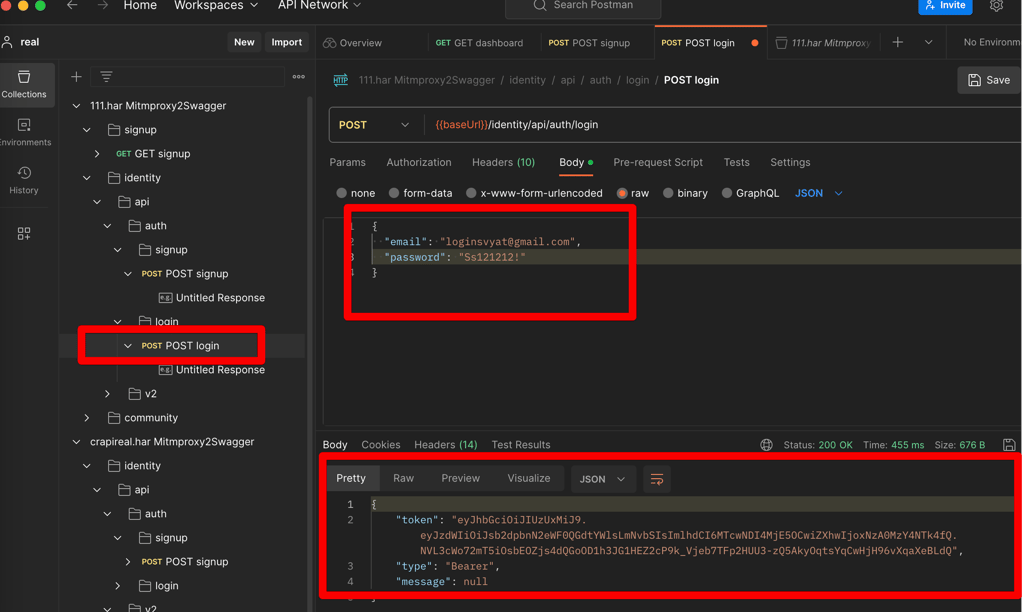Click the Save button
1024x612 pixels.
click(989, 80)
